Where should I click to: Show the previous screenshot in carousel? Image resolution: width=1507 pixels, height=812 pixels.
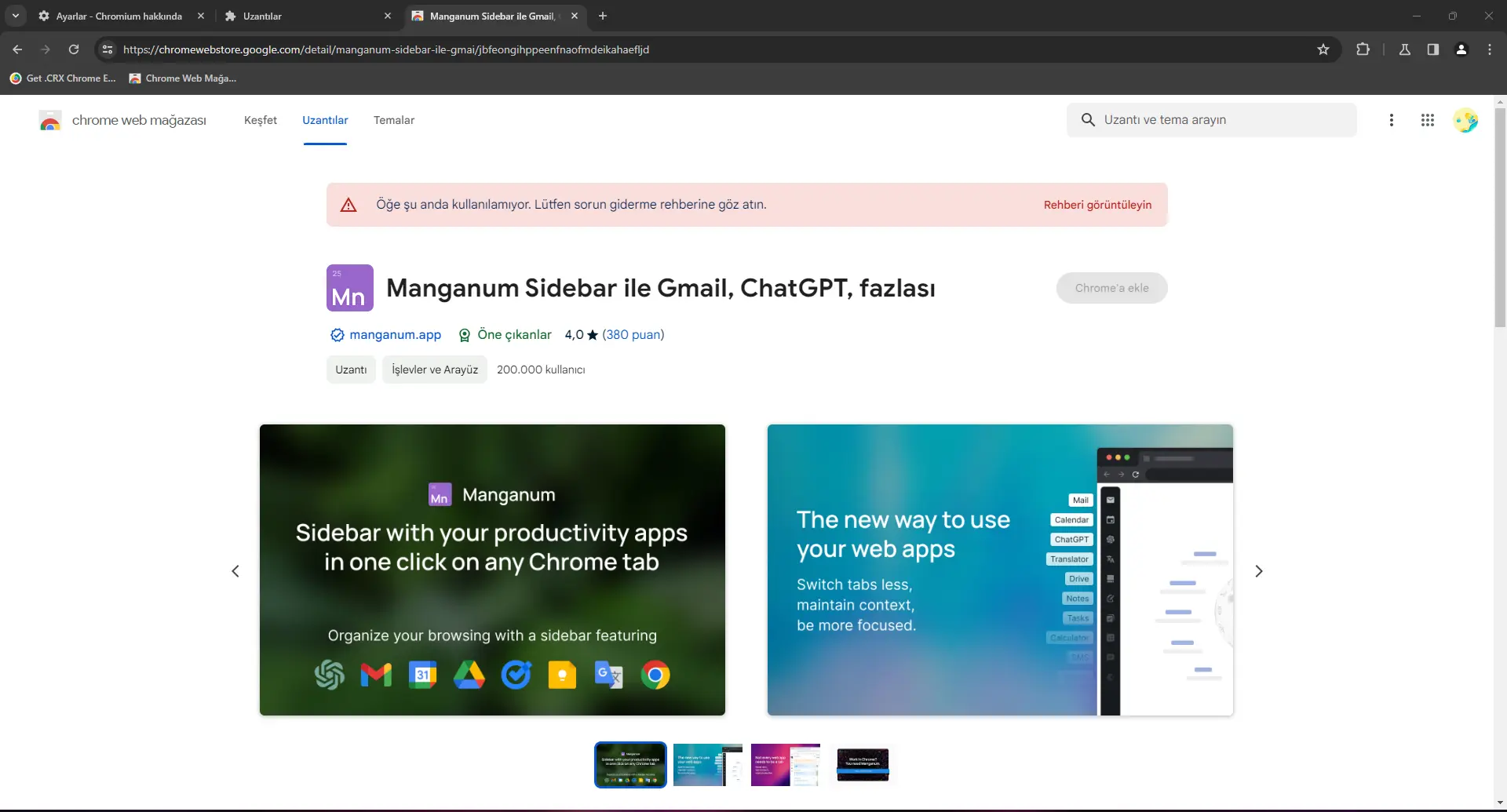[235, 571]
